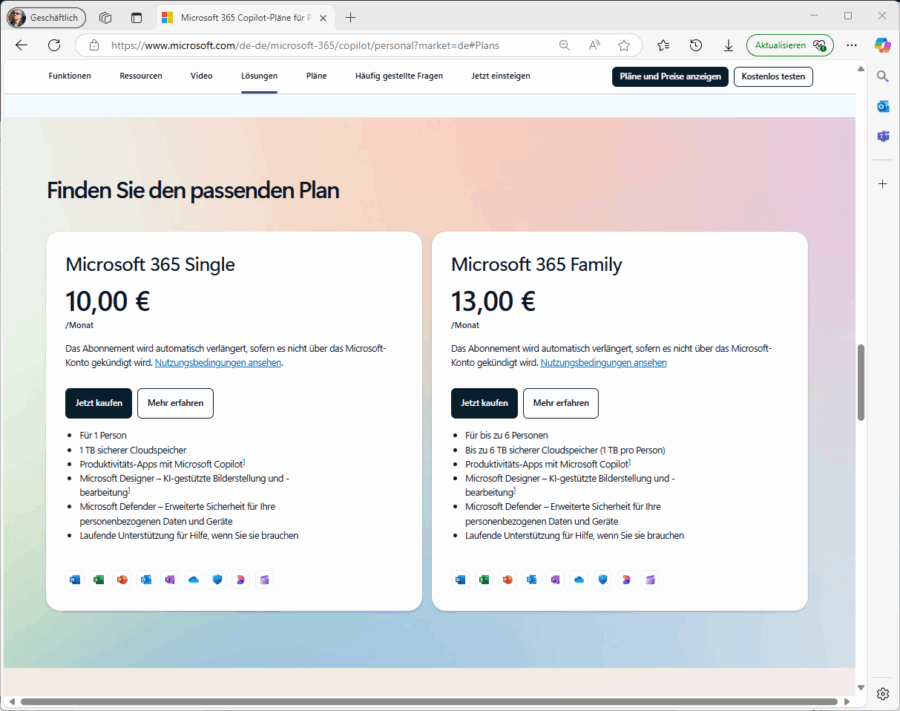
Task: Select the Funktionen navigation item
Action: click(x=69, y=76)
